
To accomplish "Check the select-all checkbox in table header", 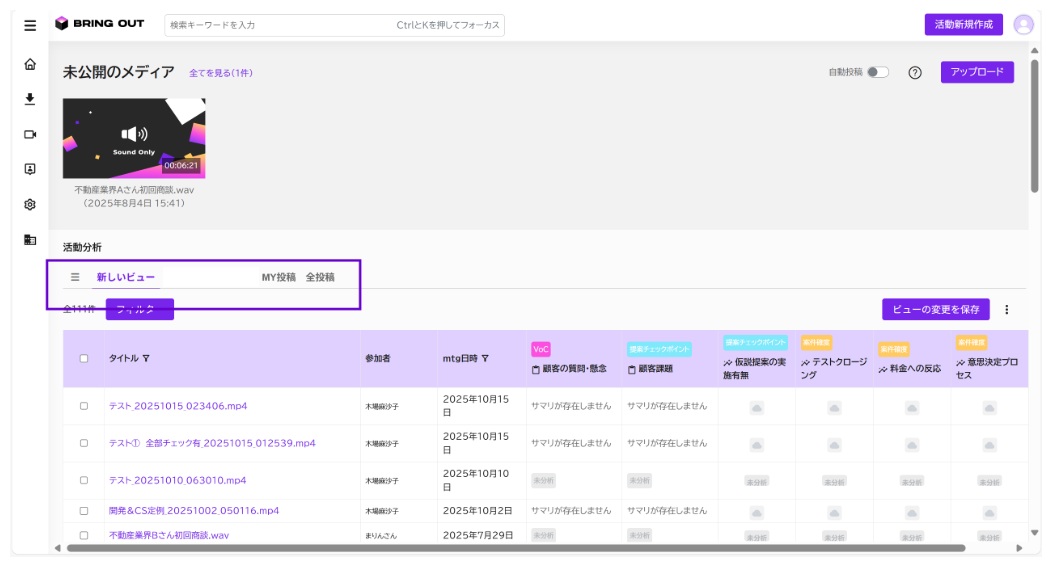I will click(x=84, y=358).
